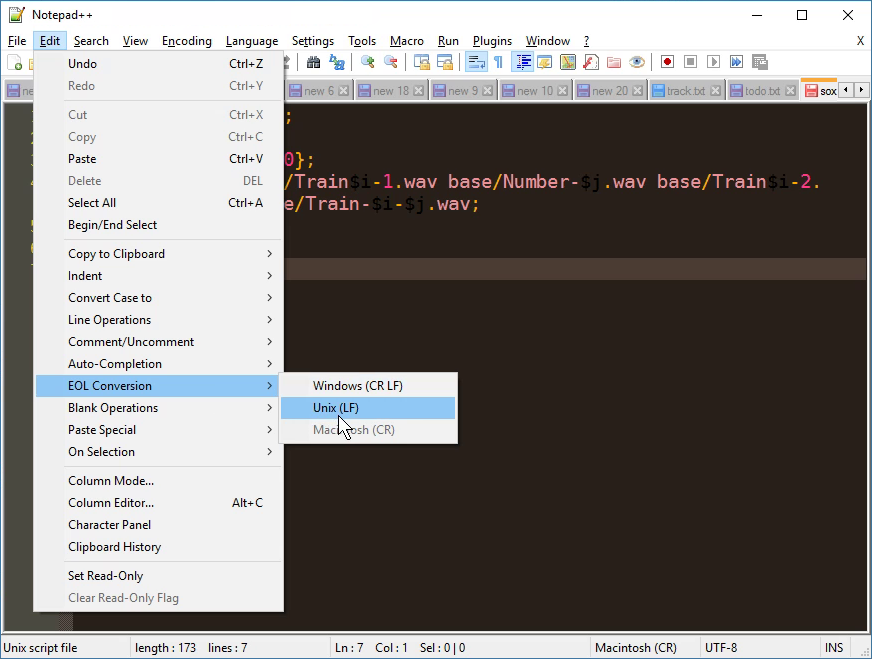The width and height of the screenshot is (872, 659).
Task: Click the Stop Recording macro icon
Action: (x=691, y=62)
